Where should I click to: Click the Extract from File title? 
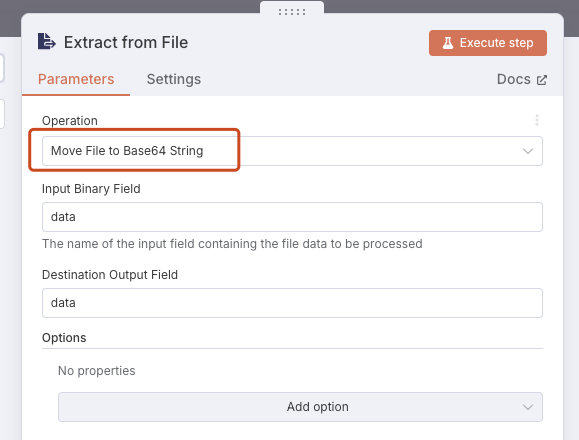point(126,42)
